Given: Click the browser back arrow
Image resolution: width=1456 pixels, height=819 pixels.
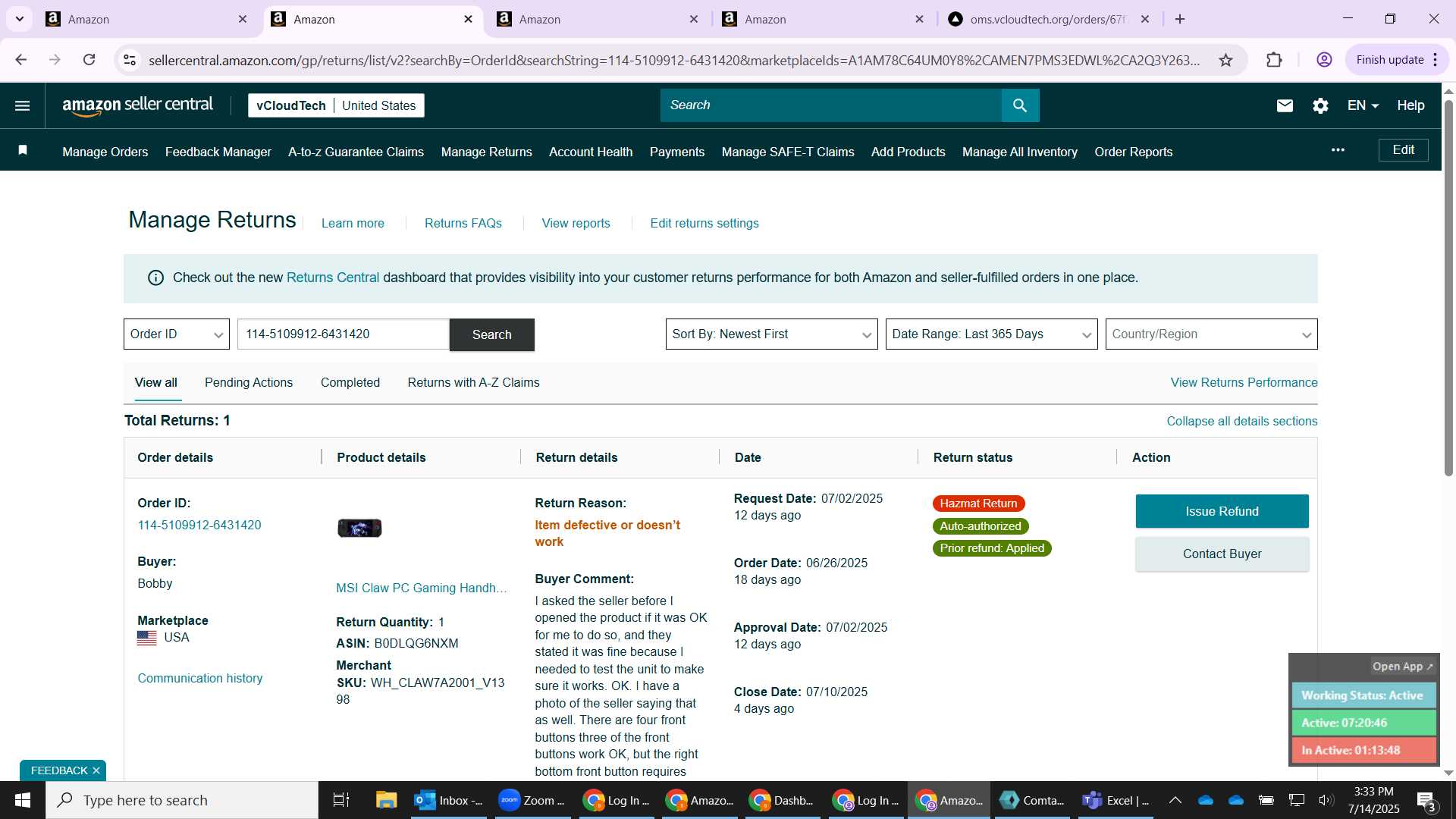Looking at the screenshot, I should (x=21, y=60).
